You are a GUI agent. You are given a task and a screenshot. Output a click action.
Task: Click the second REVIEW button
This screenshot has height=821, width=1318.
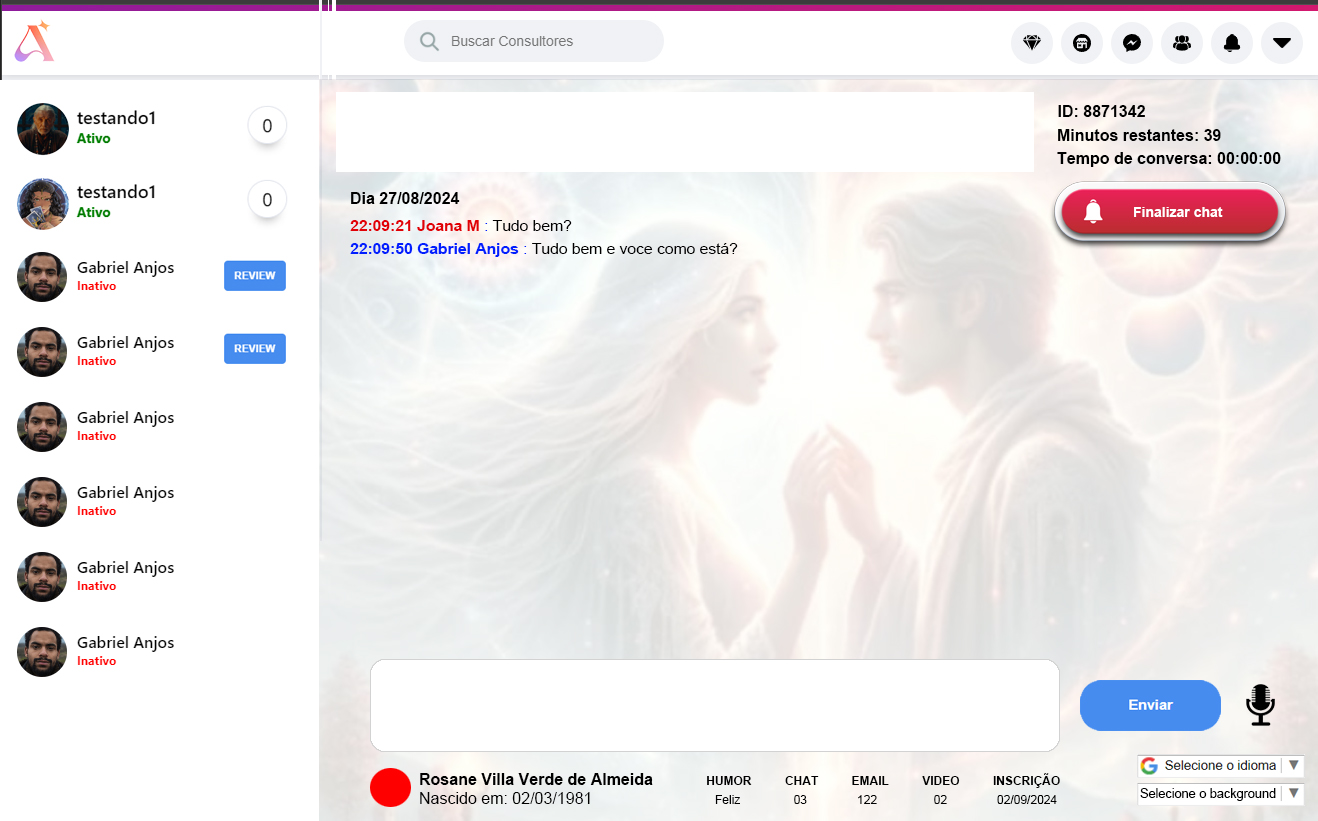coord(255,349)
